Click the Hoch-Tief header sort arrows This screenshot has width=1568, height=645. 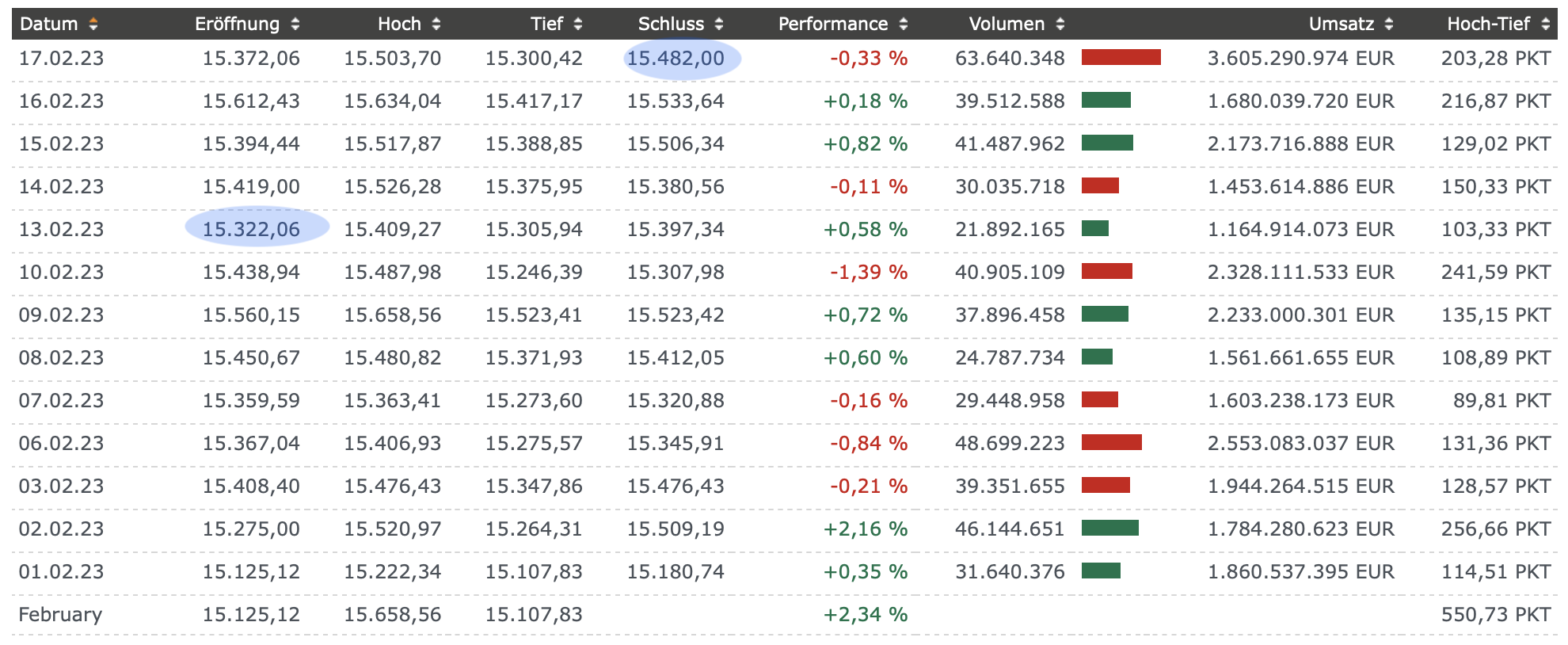tap(1545, 25)
